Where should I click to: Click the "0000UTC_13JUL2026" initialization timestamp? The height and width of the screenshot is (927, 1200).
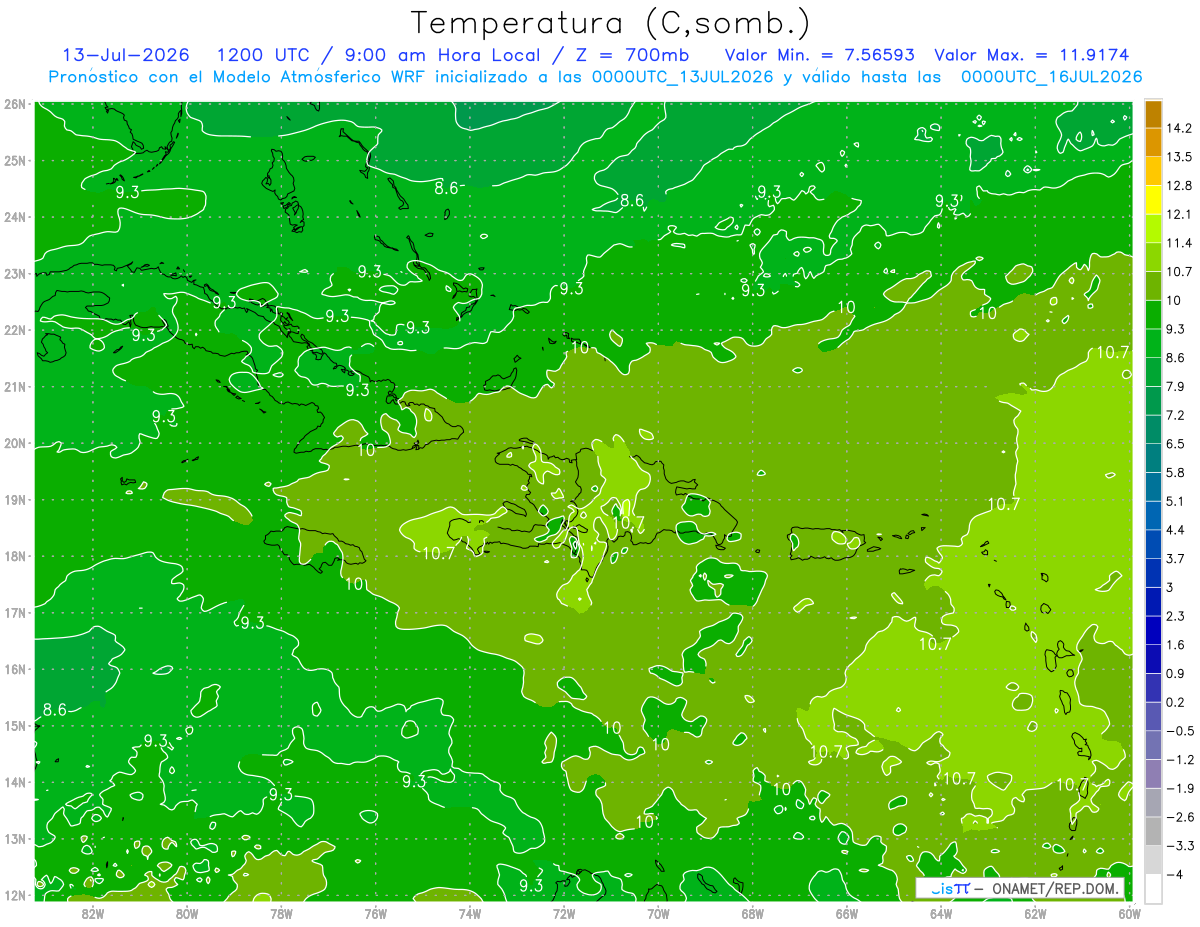pos(683,77)
